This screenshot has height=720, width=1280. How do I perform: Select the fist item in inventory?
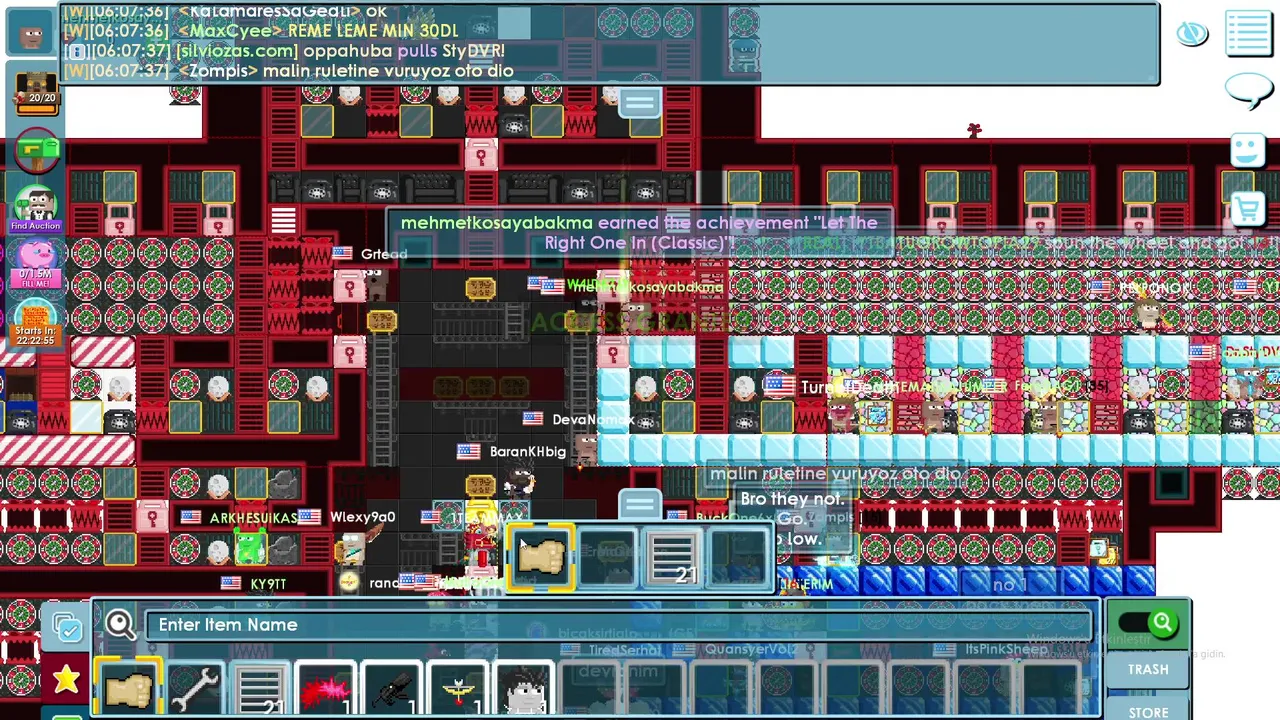click(127, 689)
